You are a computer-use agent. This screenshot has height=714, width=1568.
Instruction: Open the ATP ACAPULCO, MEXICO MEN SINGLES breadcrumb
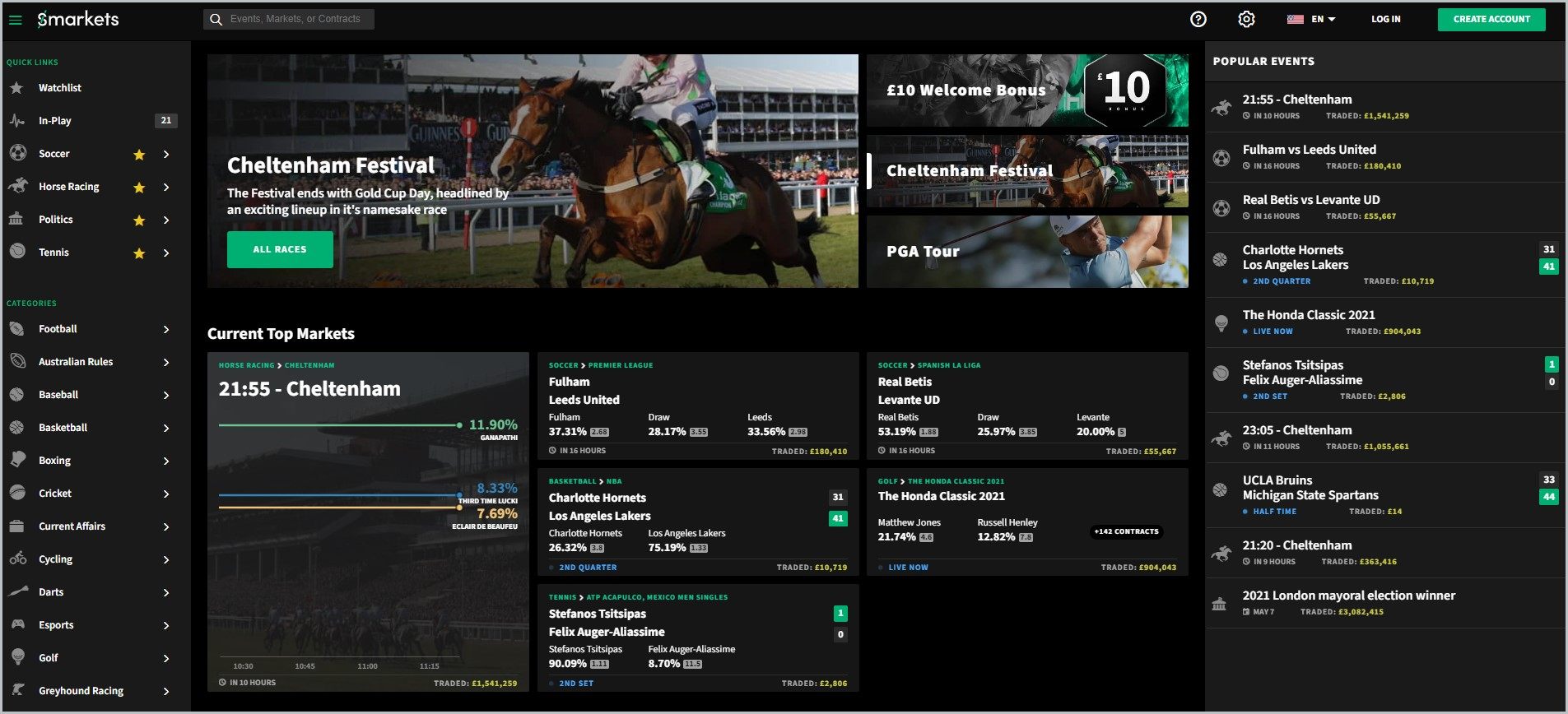(657, 597)
